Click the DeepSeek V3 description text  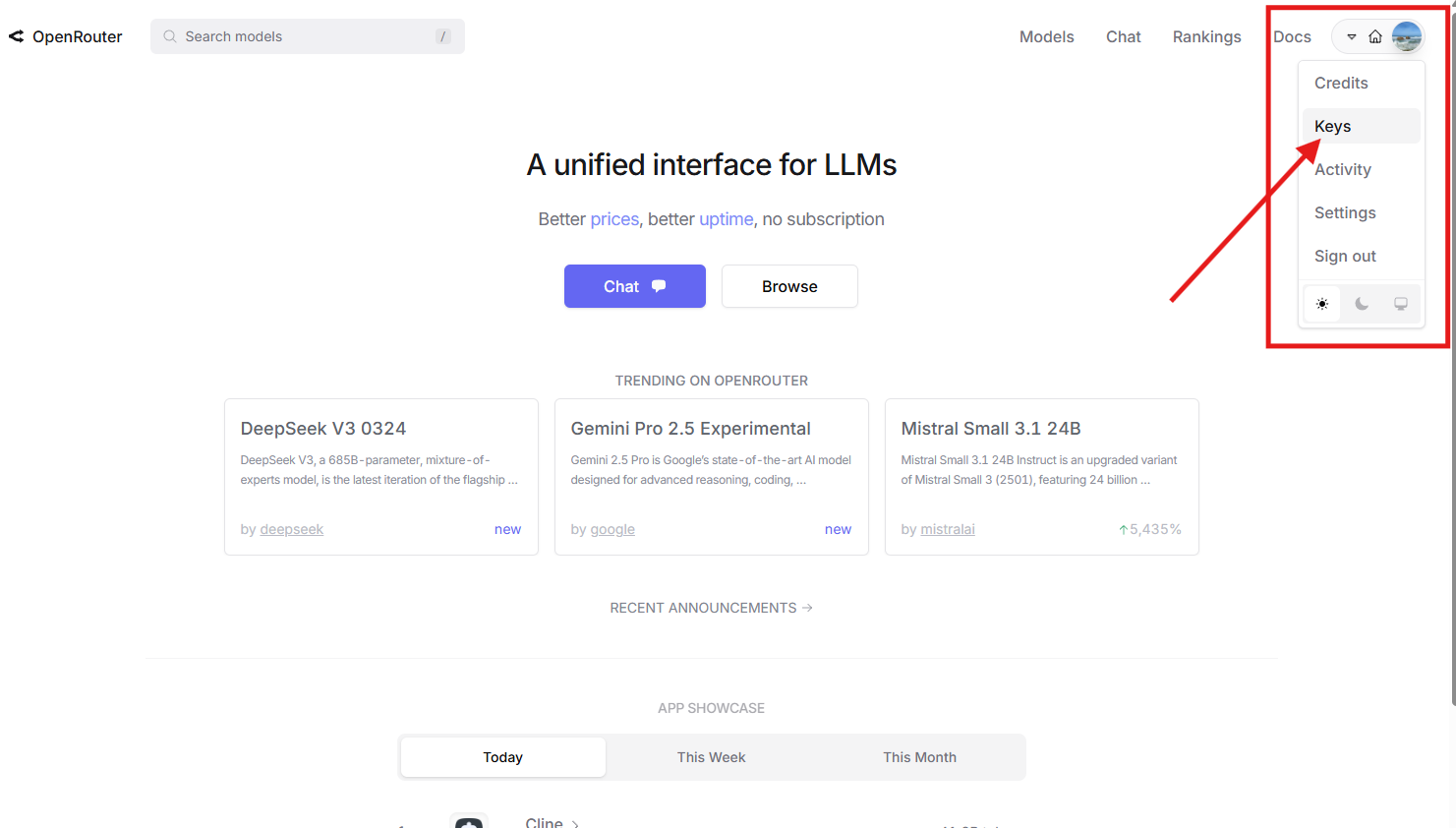379,470
